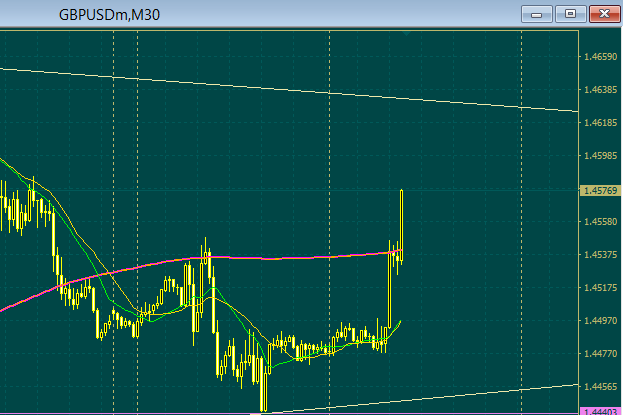Minimize the GBPUSDm chart window
This screenshot has height=415, width=623.
(x=537, y=14)
